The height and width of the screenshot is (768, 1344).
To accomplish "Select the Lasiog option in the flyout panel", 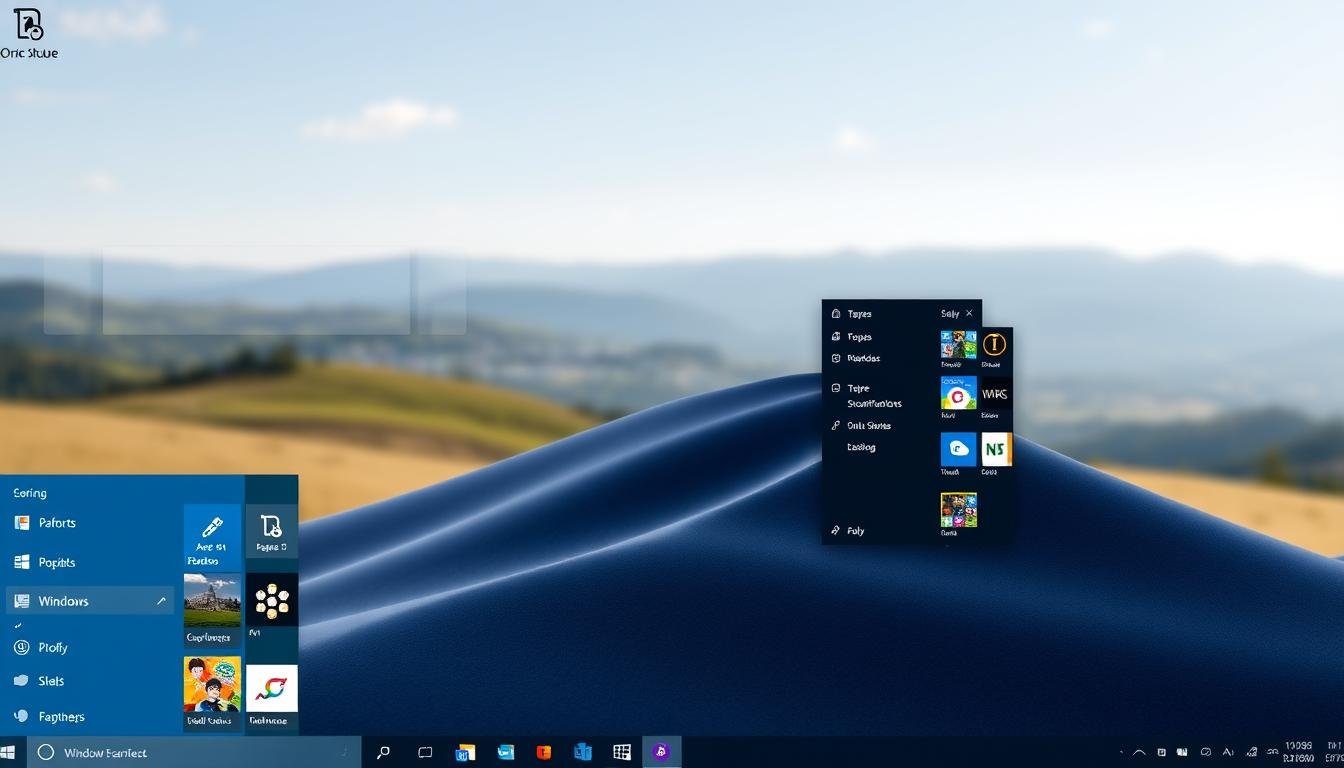I will 860,447.
